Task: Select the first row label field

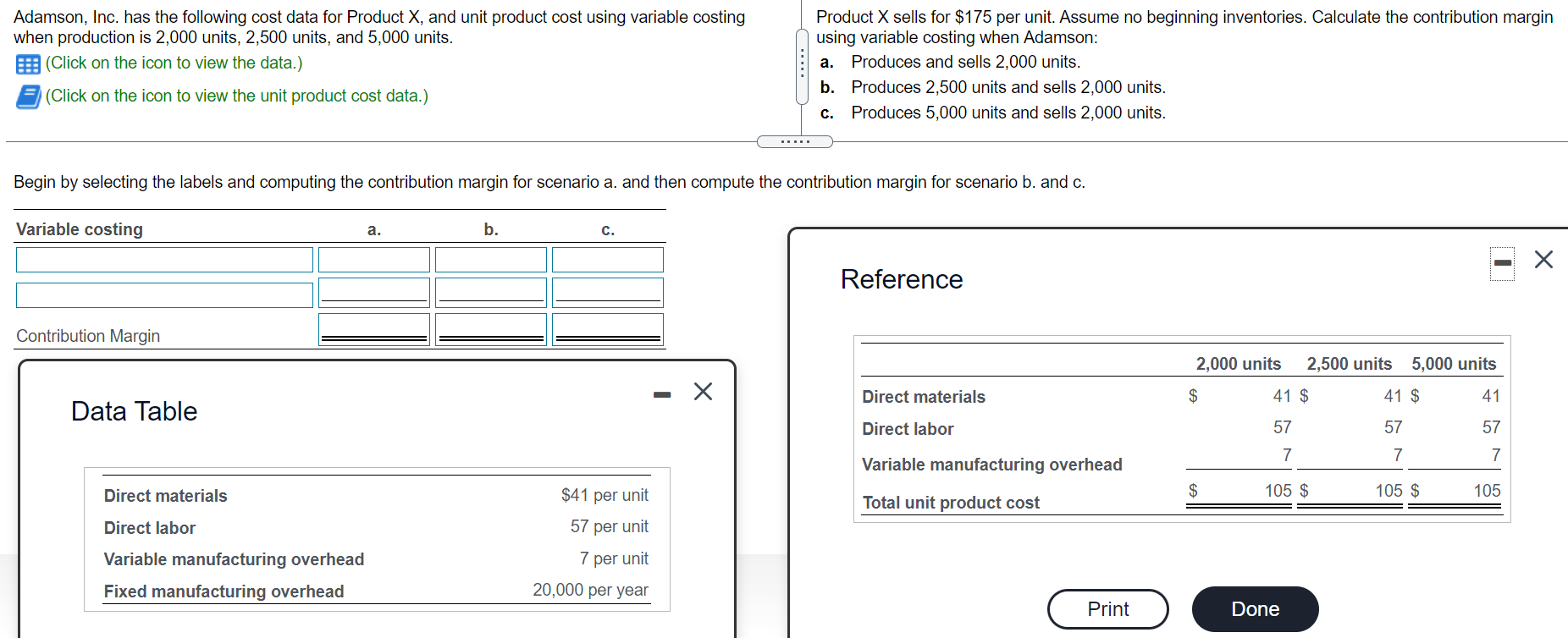Action: [x=164, y=260]
